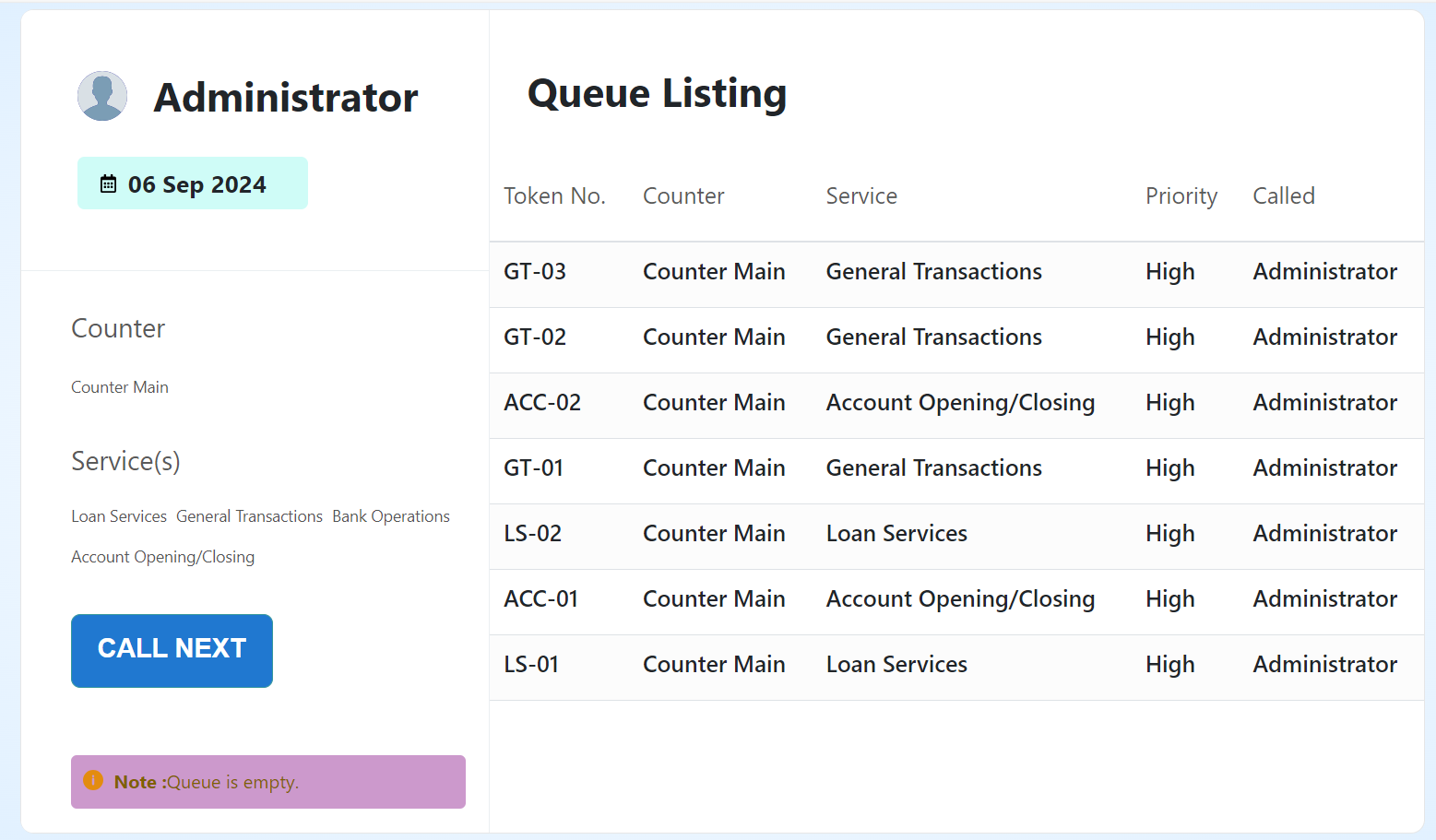Click the Counter Main label under Counter
This screenshot has height=840, width=1436.
pos(120,387)
